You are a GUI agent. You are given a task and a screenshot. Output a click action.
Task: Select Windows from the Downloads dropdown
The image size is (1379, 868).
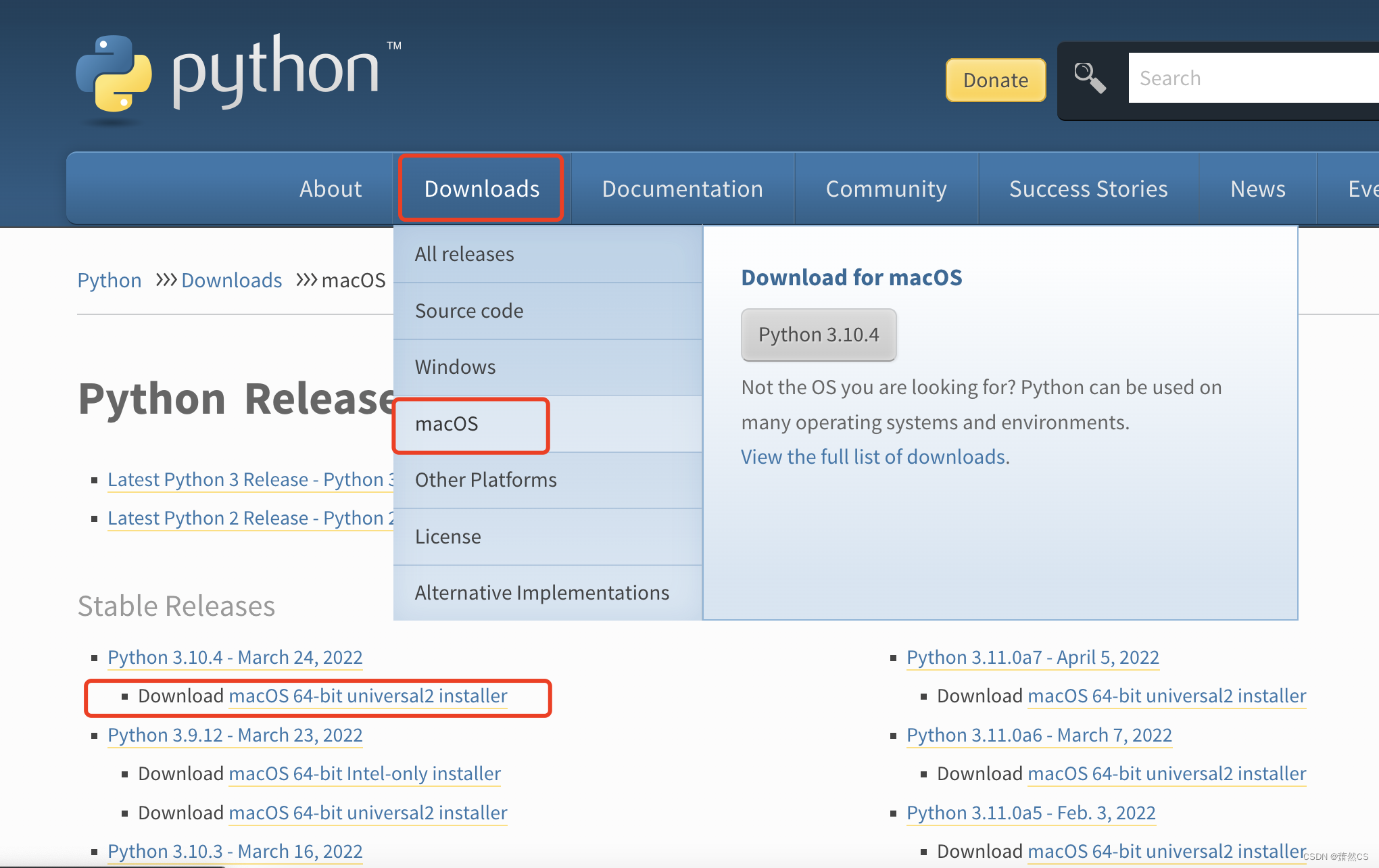(455, 367)
